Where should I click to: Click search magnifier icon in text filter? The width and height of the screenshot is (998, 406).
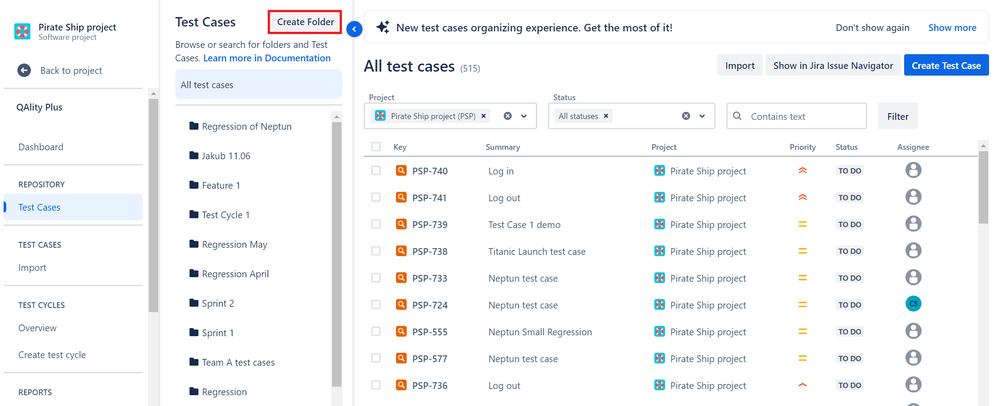[x=738, y=116]
